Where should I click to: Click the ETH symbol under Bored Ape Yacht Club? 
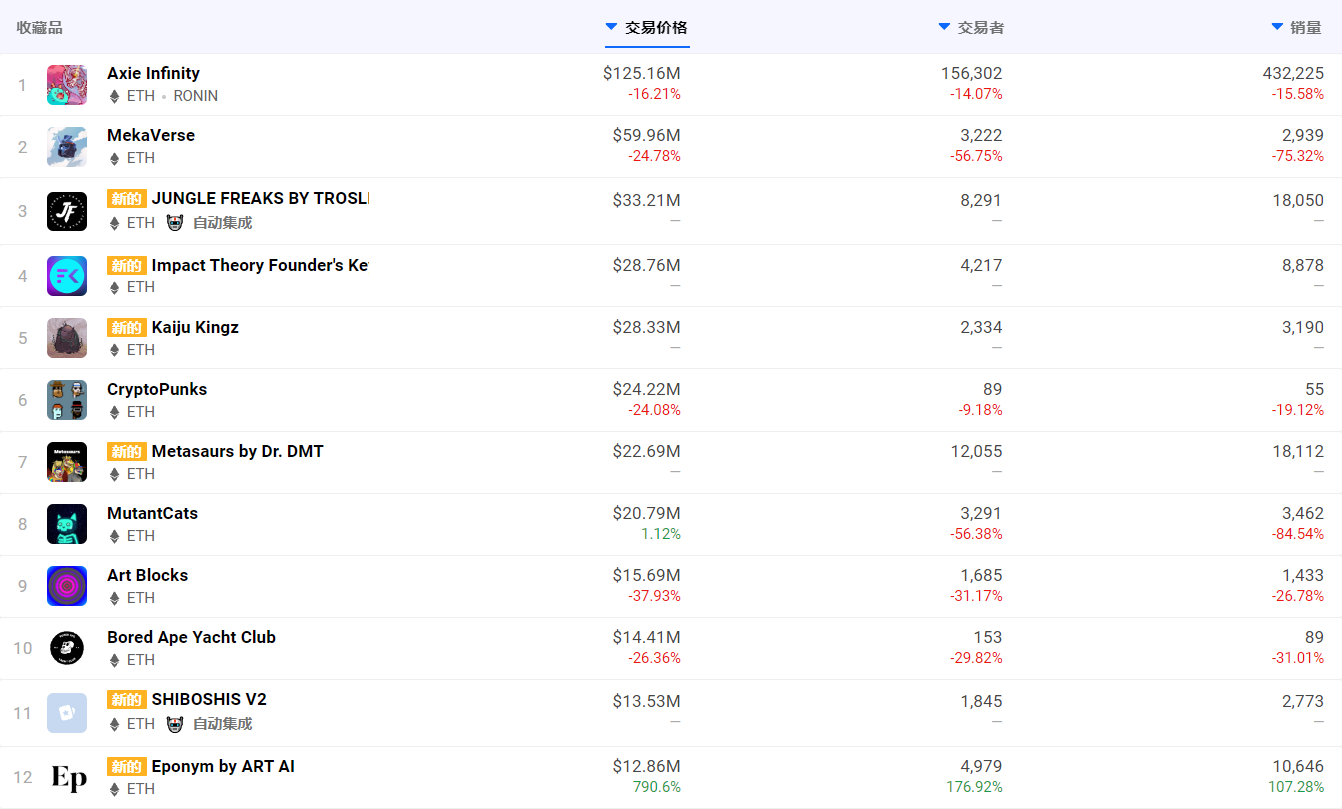pyautogui.click(x=114, y=660)
